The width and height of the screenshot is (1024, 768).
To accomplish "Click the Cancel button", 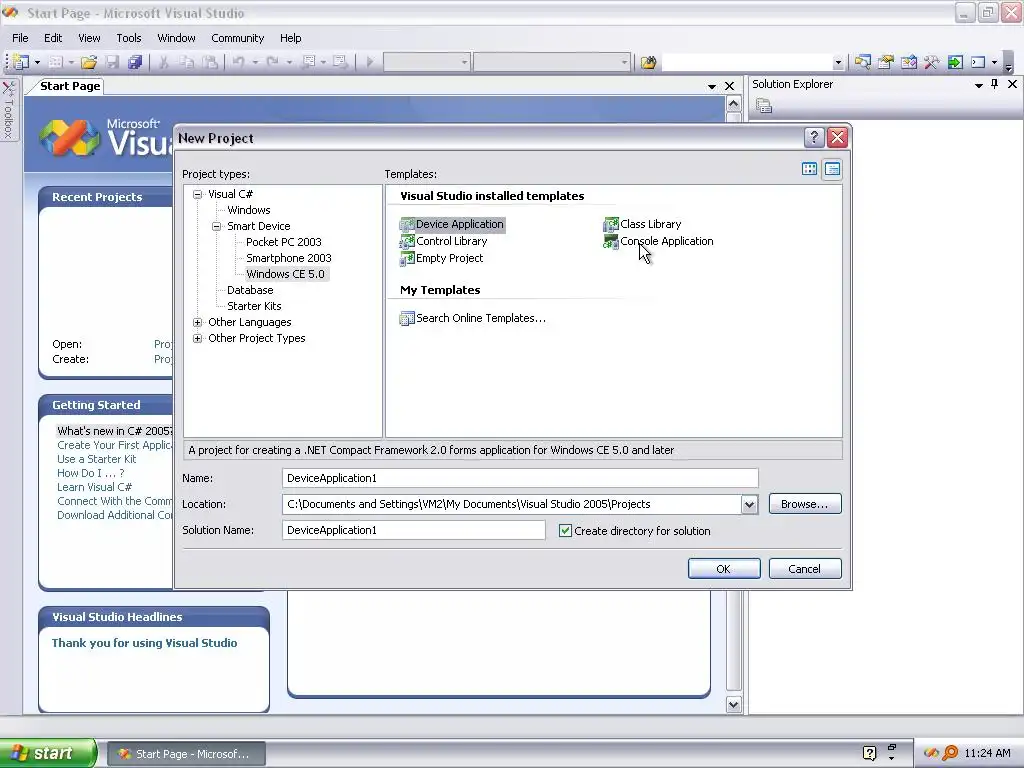I will point(805,569).
